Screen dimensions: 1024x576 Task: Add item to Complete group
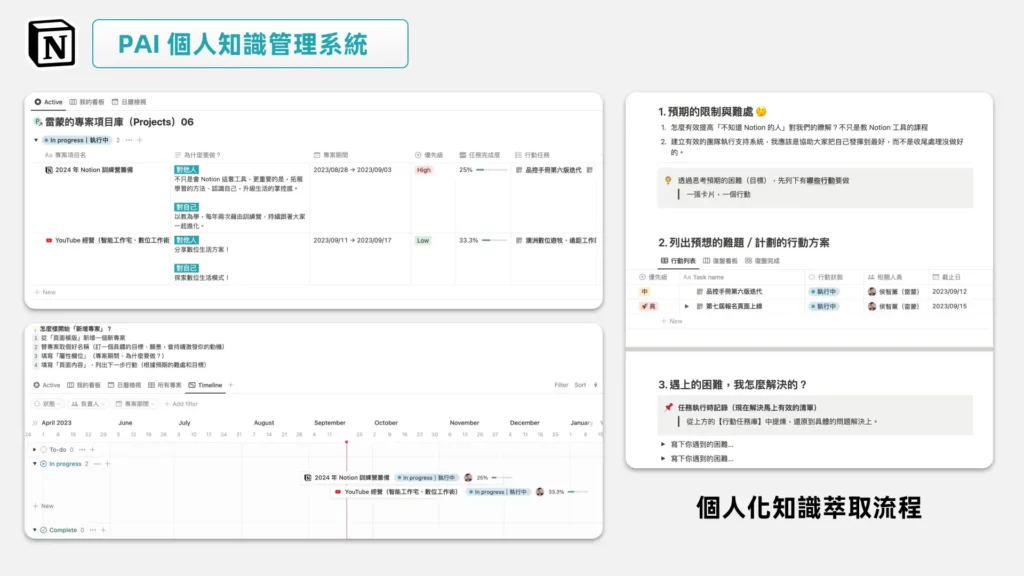[x=103, y=530]
